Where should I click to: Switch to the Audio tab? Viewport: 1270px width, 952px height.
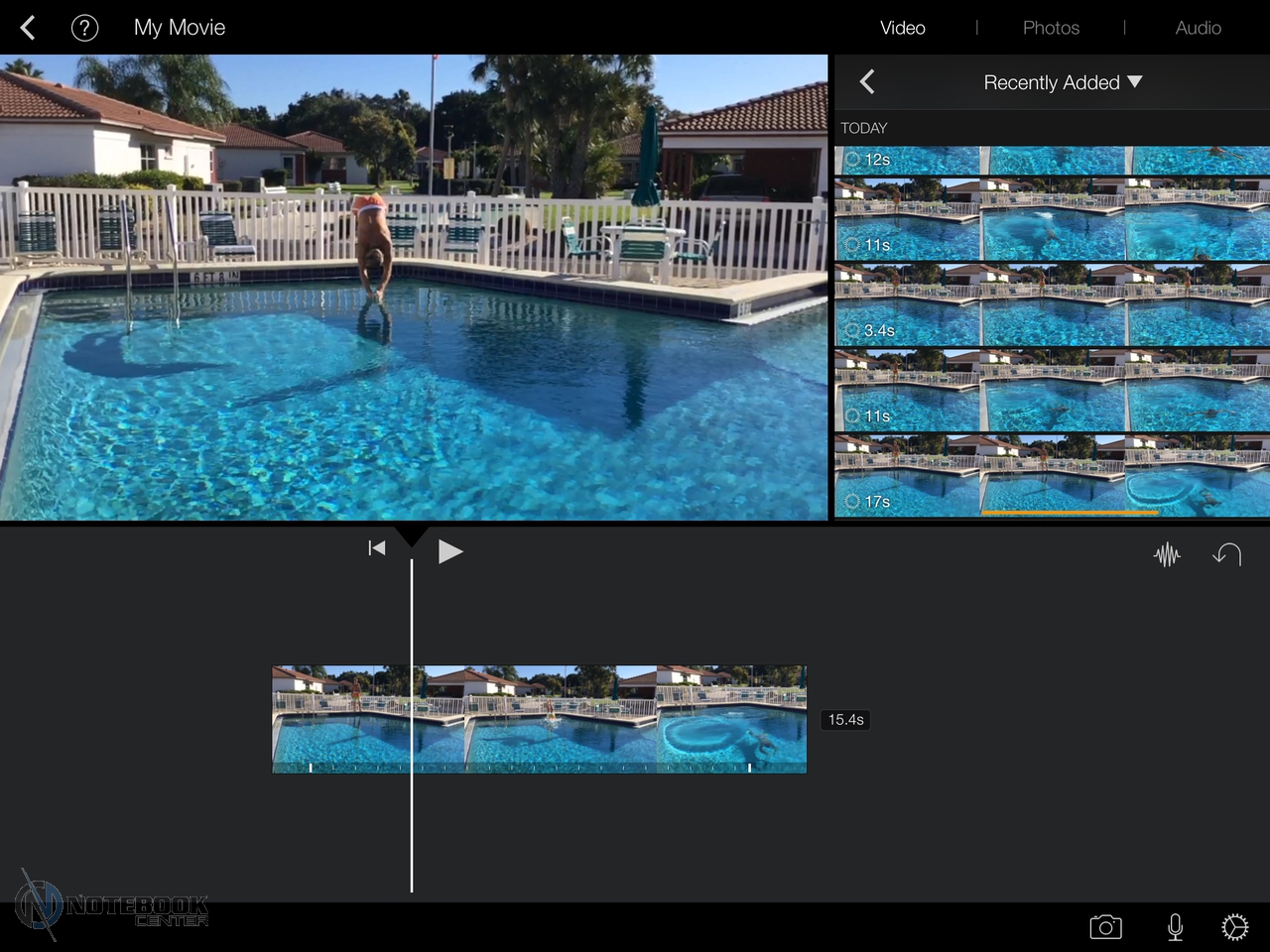pos(1198,28)
